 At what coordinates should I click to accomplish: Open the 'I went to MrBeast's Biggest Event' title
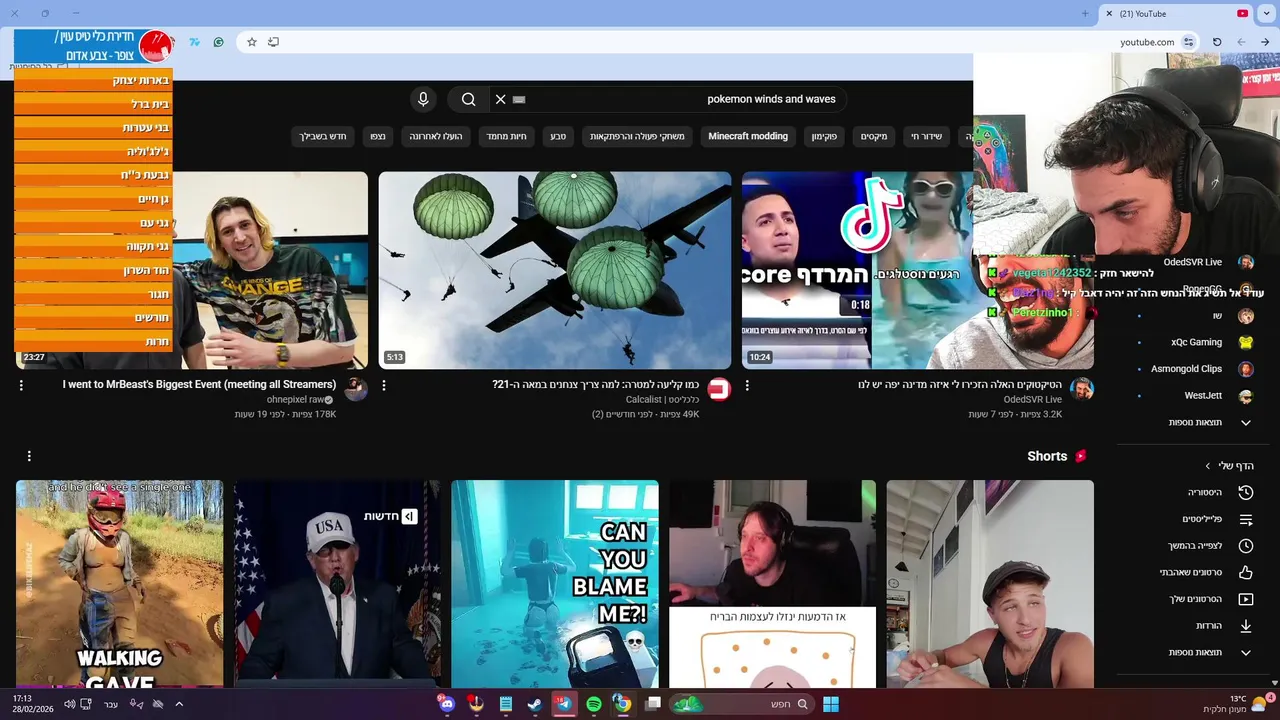pyautogui.click(x=199, y=384)
